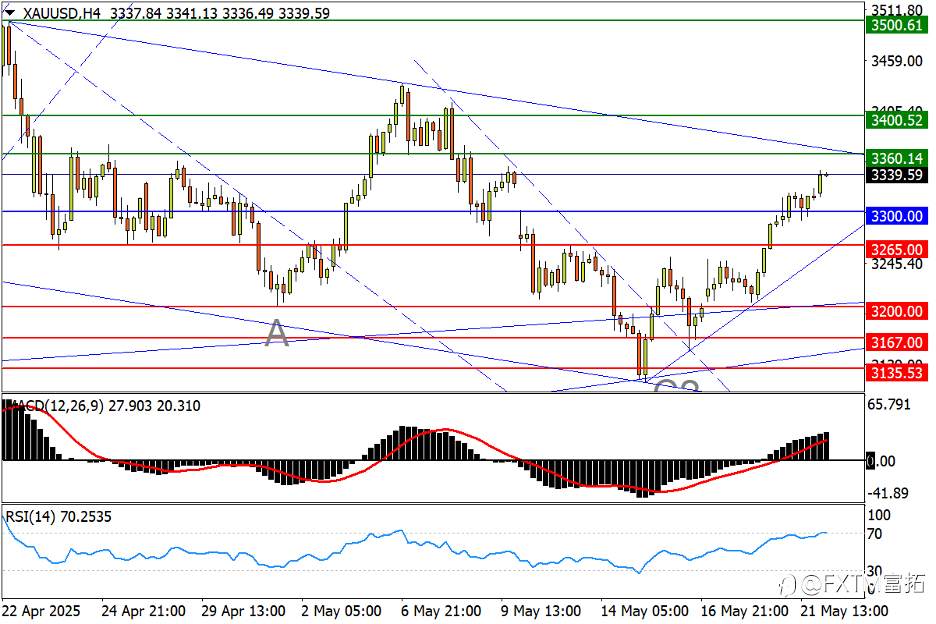Click the 3360.14 green price label
Screen dimensions: 936x624
coord(897,158)
